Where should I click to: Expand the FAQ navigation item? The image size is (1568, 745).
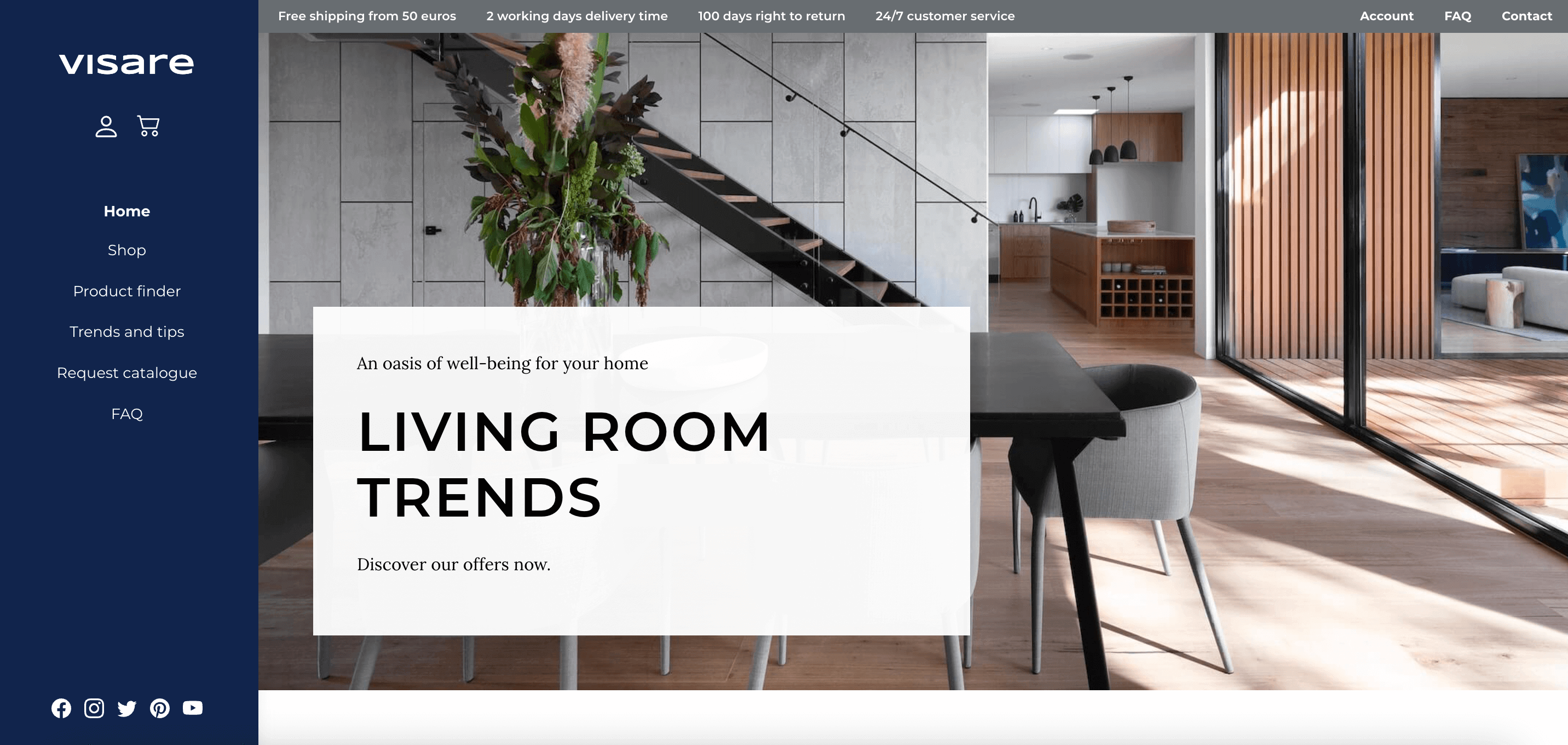click(126, 413)
